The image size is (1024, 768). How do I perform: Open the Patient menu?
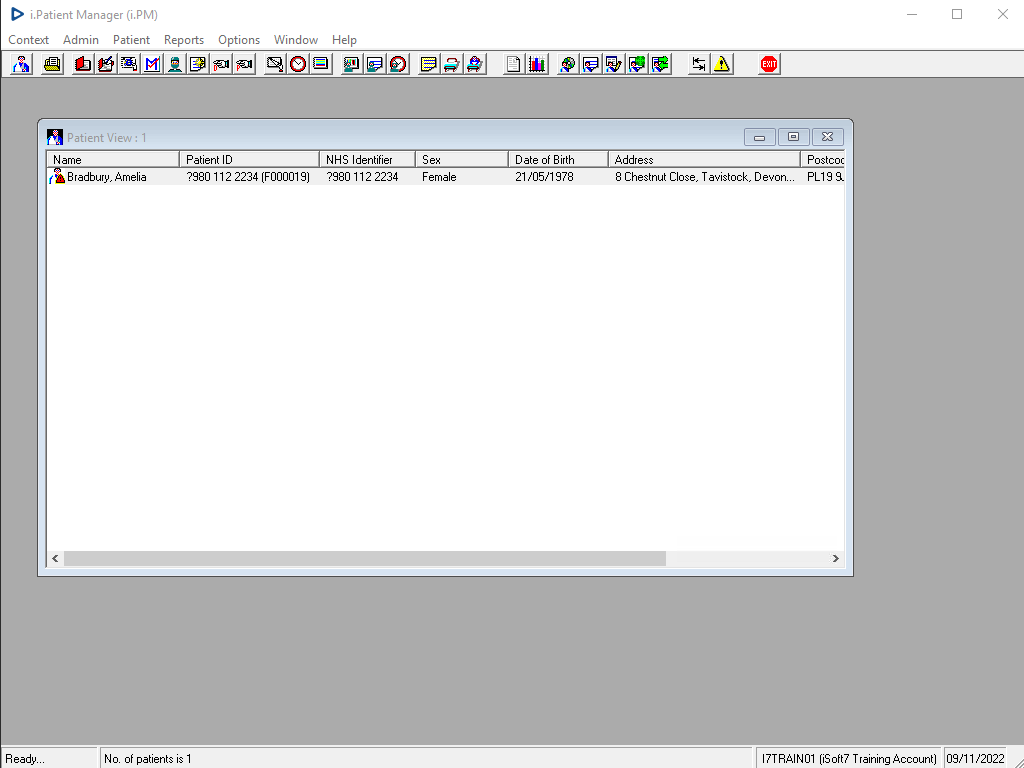point(131,40)
